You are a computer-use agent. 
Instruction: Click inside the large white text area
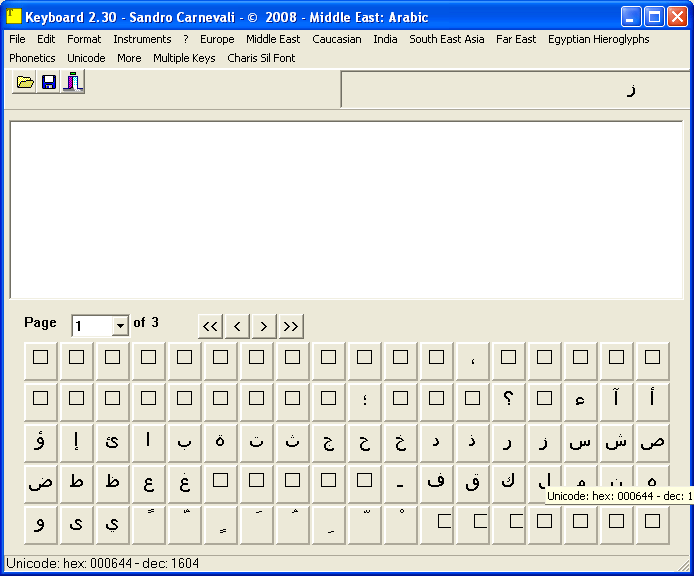[347, 210]
